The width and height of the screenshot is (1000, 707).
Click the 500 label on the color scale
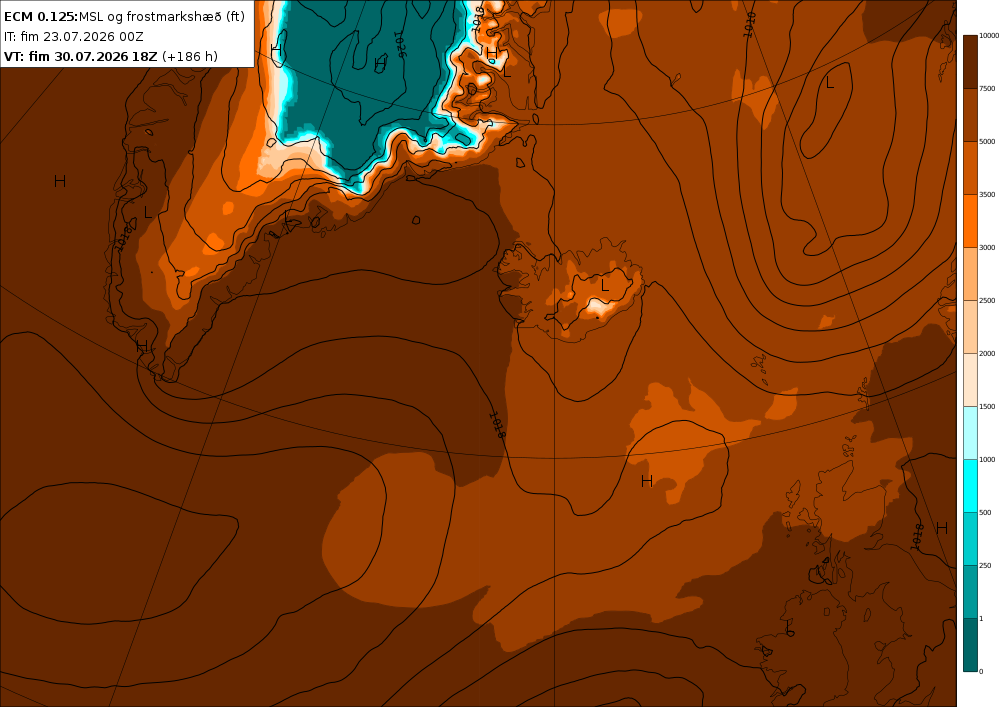point(985,513)
